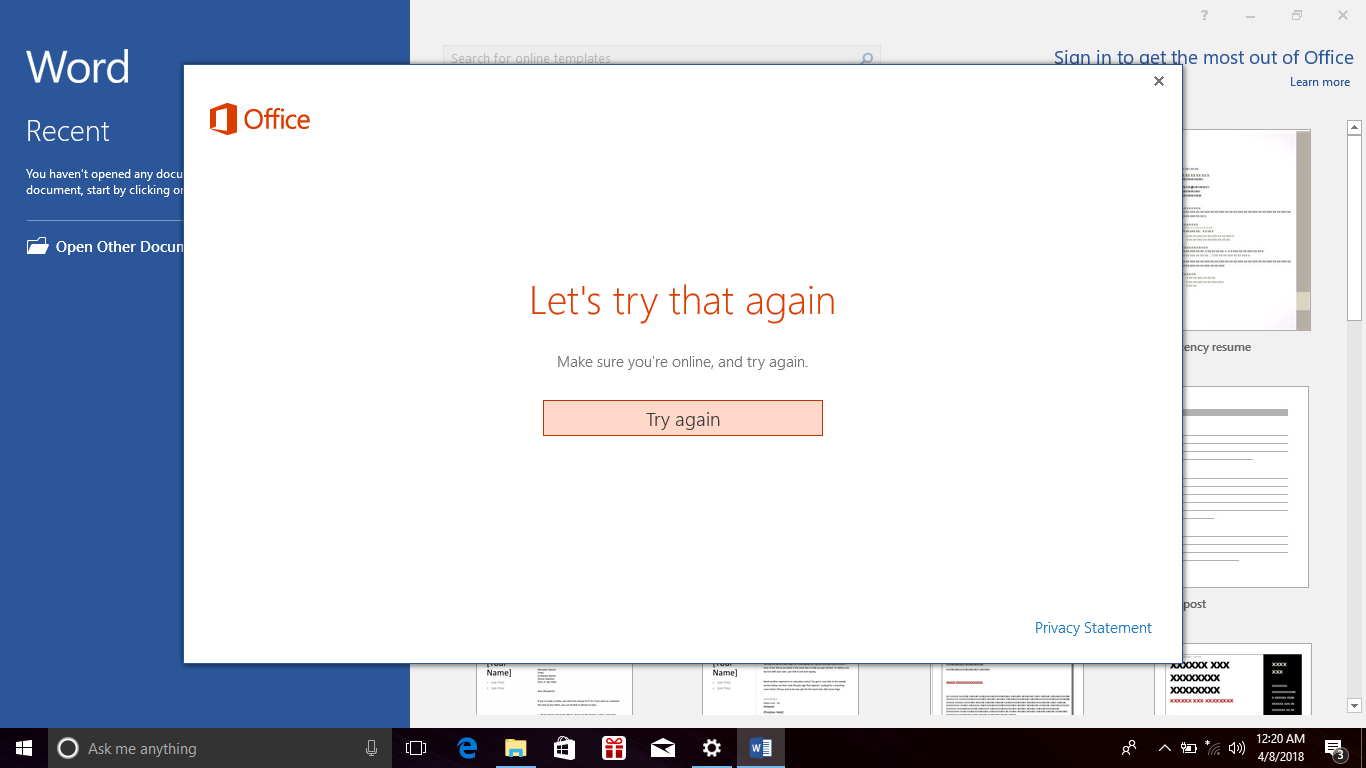Open the Microsoft Store taskbar icon
The height and width of the screenshot is (768, 1366).
(564, 748)
